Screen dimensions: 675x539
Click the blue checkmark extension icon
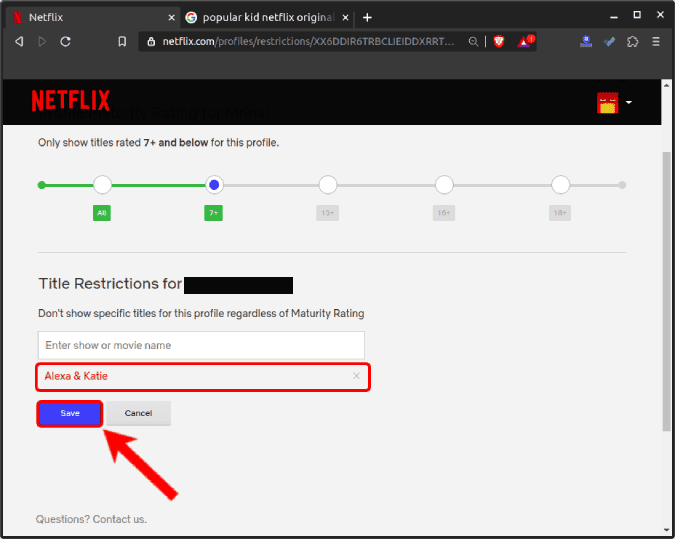609,42
